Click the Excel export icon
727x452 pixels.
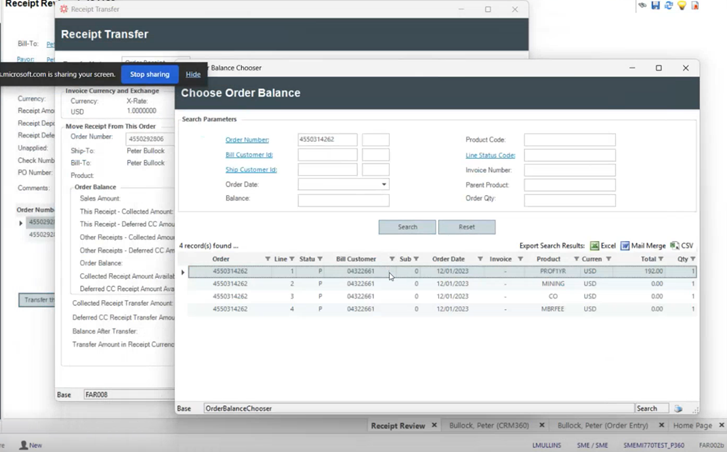pyautogui.click(x=595, y=245)
